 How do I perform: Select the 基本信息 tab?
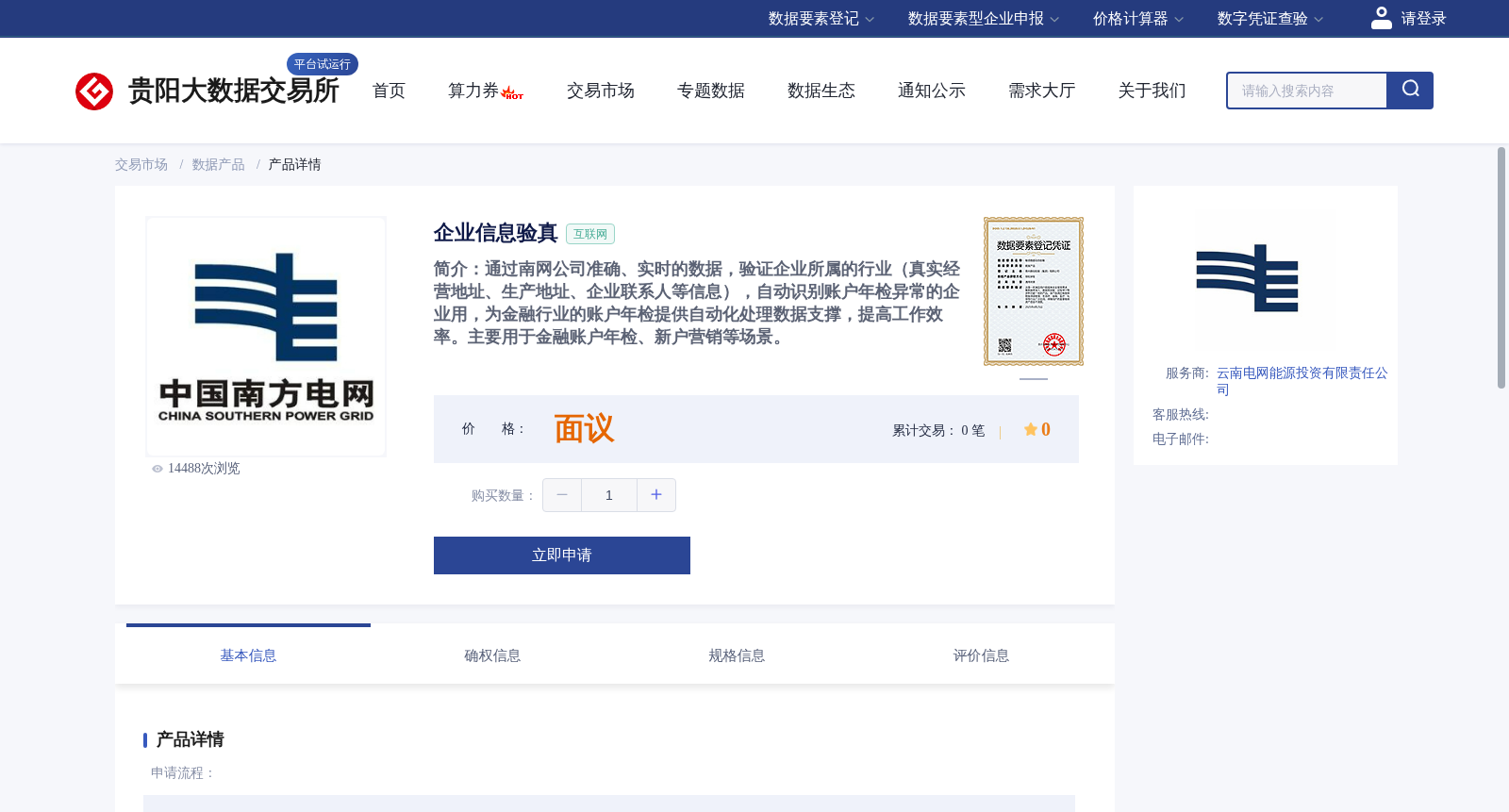(x=248, y=655)
